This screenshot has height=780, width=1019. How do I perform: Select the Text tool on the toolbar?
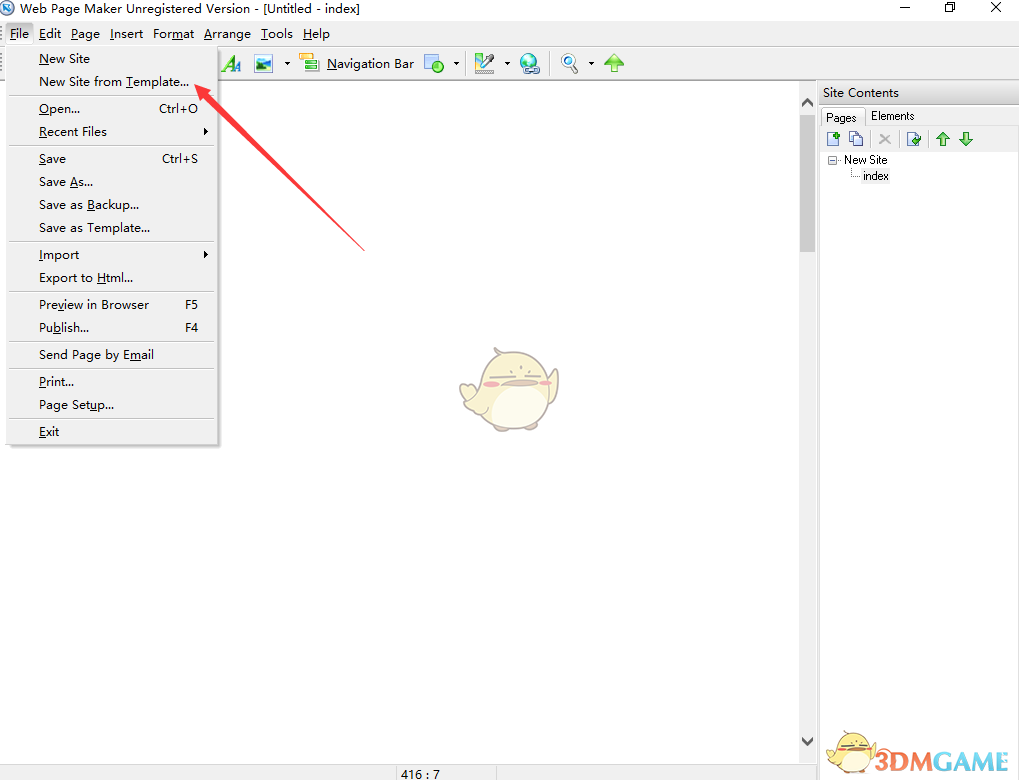pos(232,63)
